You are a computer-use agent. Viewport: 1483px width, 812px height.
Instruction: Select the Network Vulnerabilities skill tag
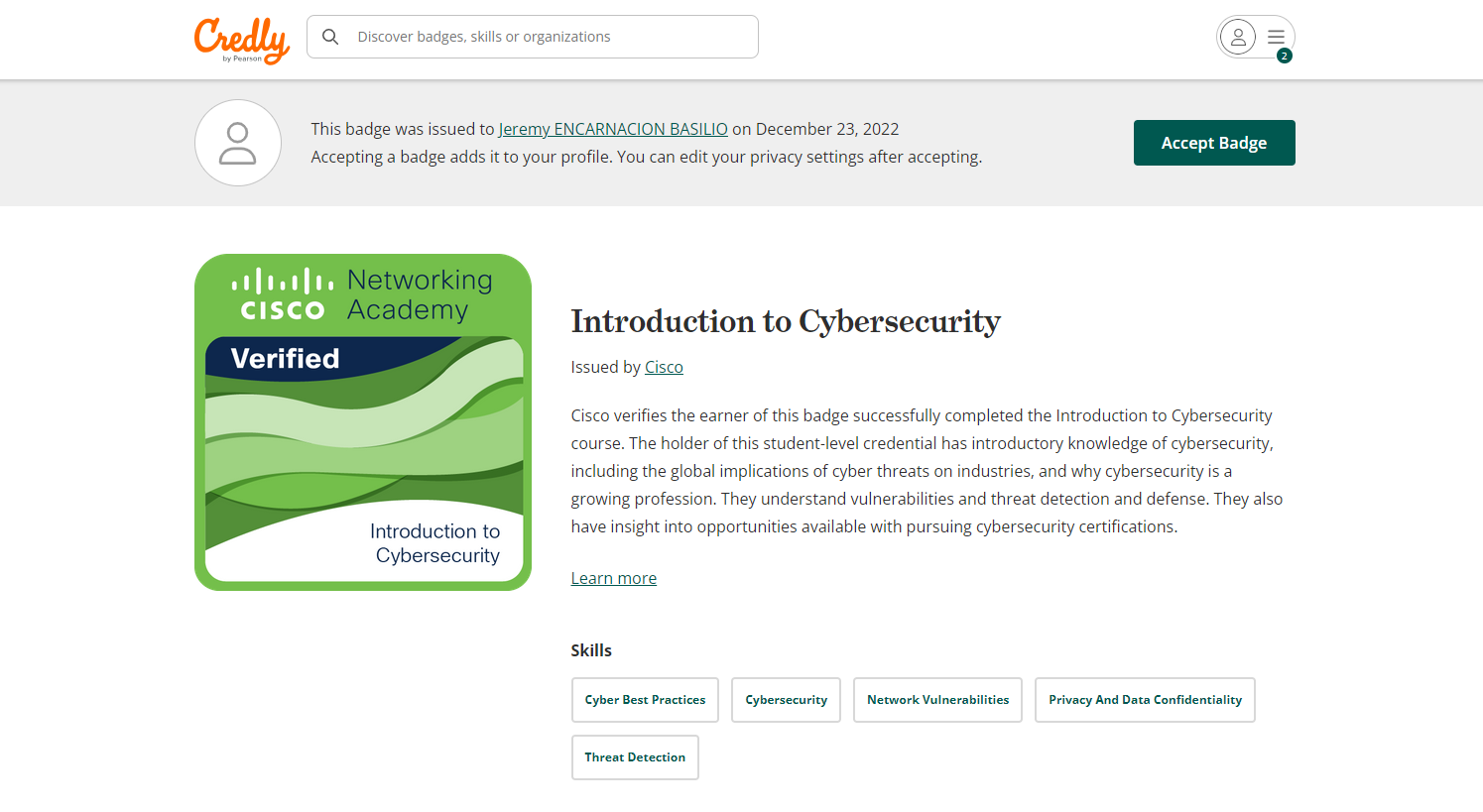[937, 700]
